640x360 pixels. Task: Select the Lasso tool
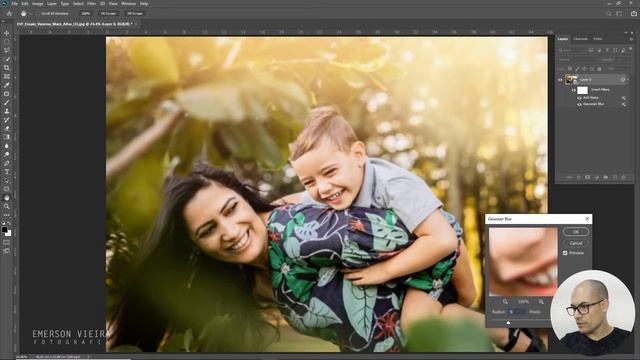pos(7,50)
